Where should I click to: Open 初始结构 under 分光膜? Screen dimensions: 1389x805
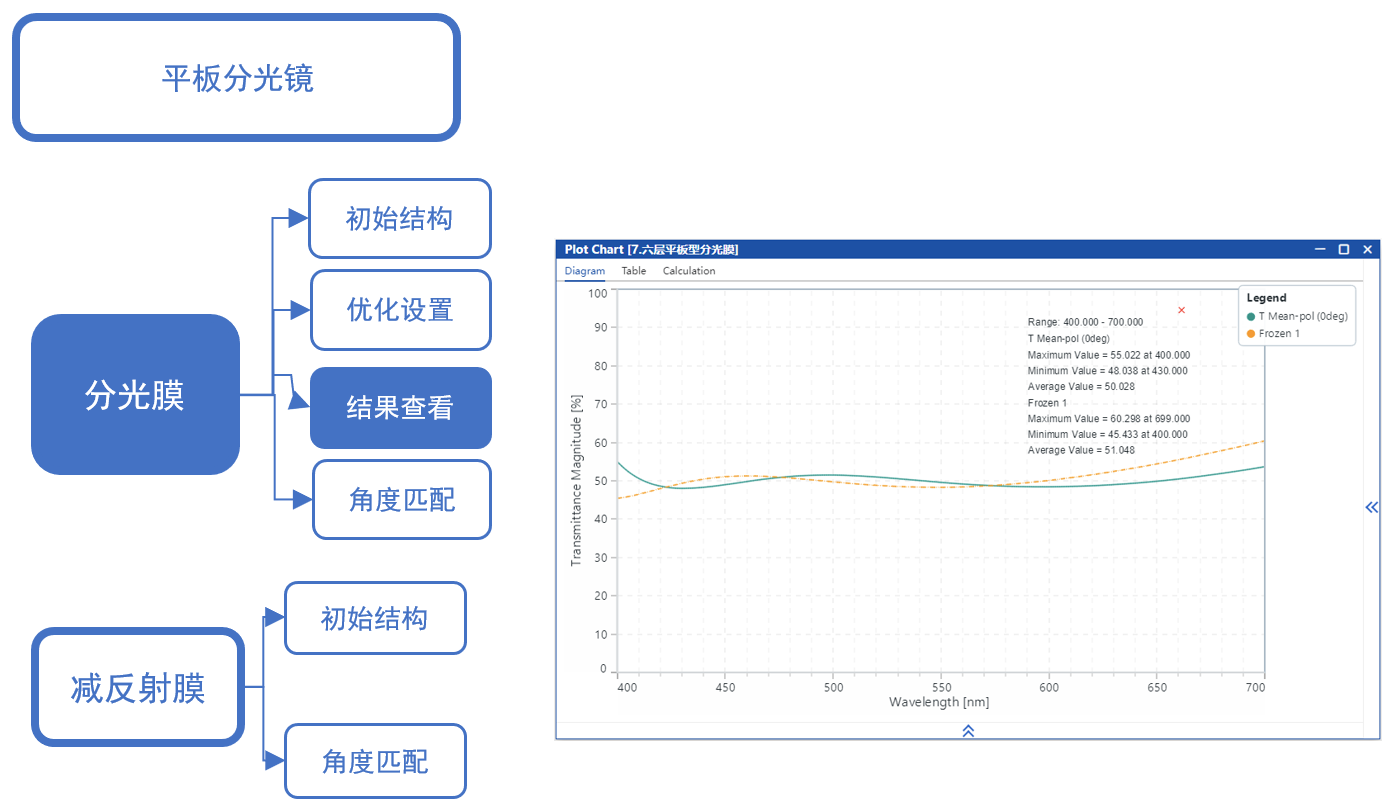pyautogui.click(x=399, y=219)
